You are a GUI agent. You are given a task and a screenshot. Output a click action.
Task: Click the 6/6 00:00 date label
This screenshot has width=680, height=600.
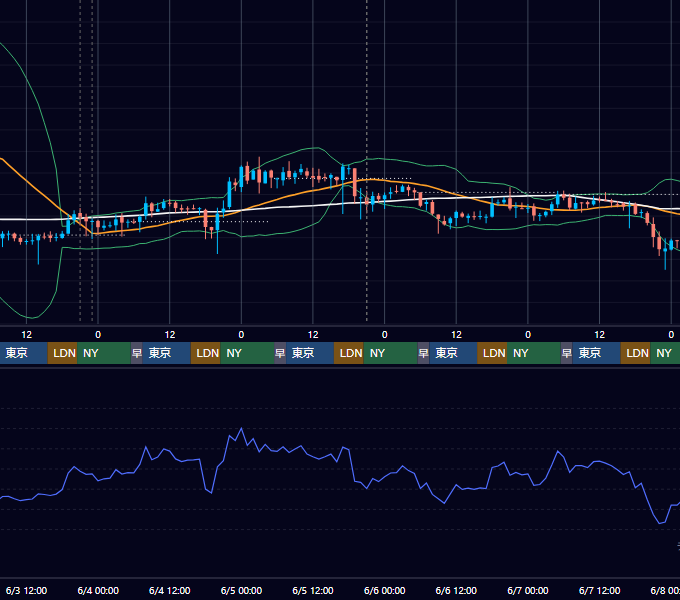(385, 590)
